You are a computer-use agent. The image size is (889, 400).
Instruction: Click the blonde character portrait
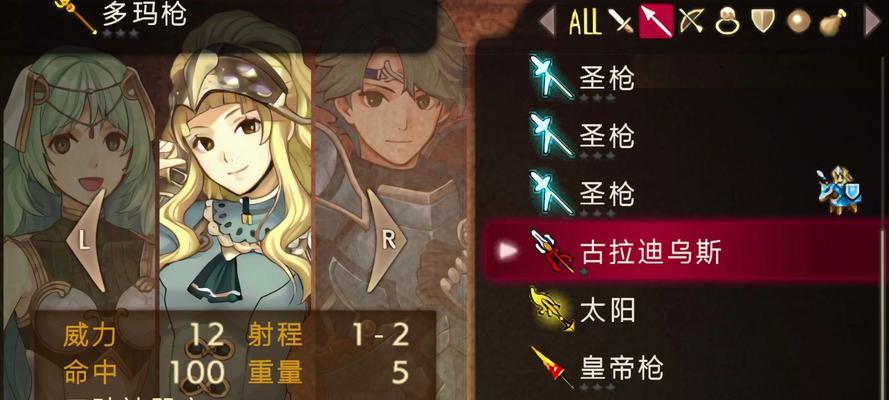235,187
